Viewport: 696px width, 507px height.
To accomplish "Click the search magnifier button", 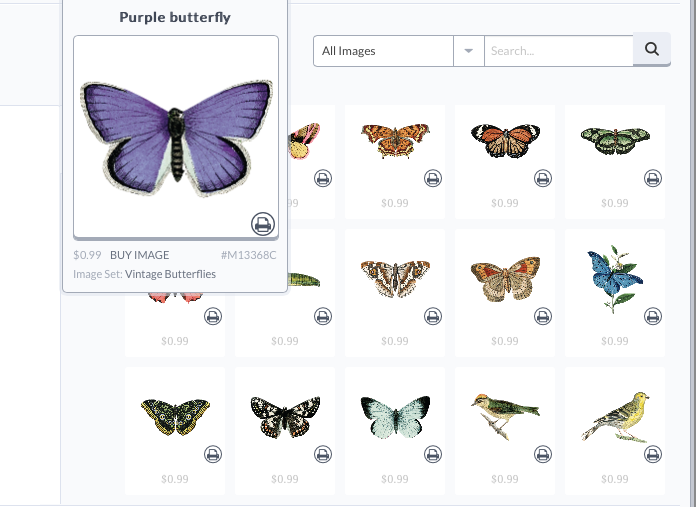I will tap(652, 49).
